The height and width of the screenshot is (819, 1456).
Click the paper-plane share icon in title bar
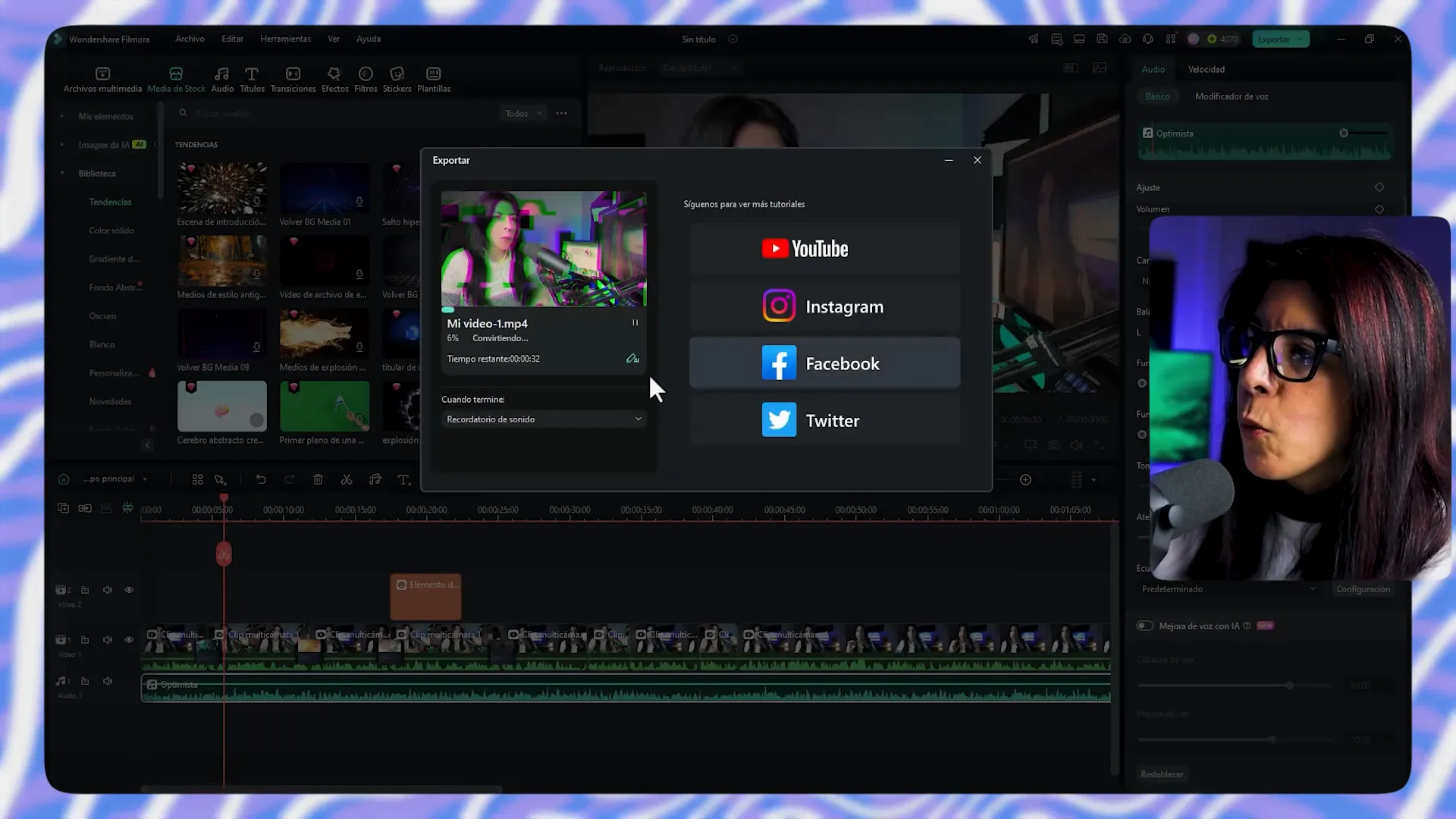click(1033, 39)
